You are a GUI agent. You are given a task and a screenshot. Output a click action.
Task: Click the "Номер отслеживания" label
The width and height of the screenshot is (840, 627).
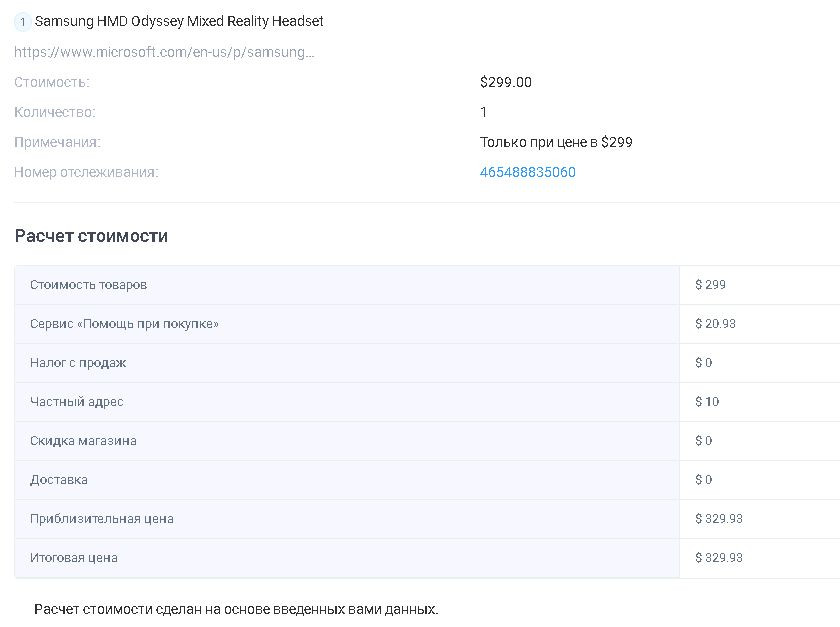point(86,172)
